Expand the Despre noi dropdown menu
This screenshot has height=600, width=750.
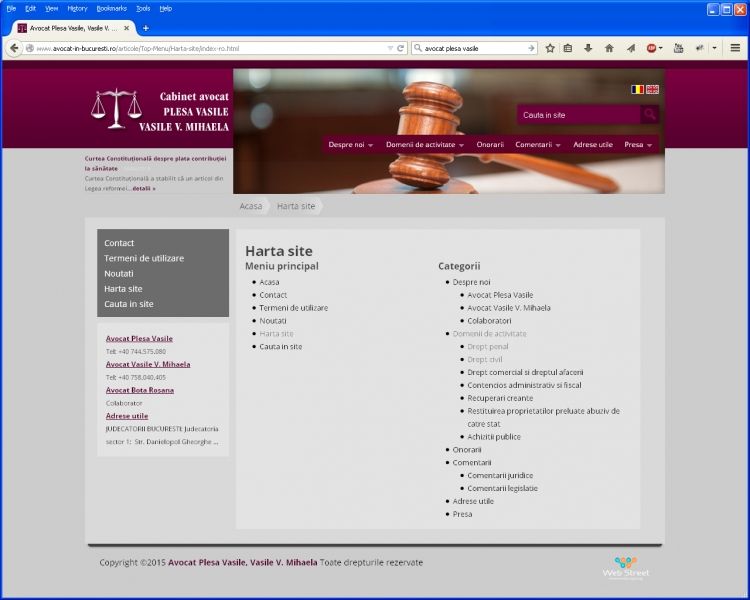click(x=350, y=145)
